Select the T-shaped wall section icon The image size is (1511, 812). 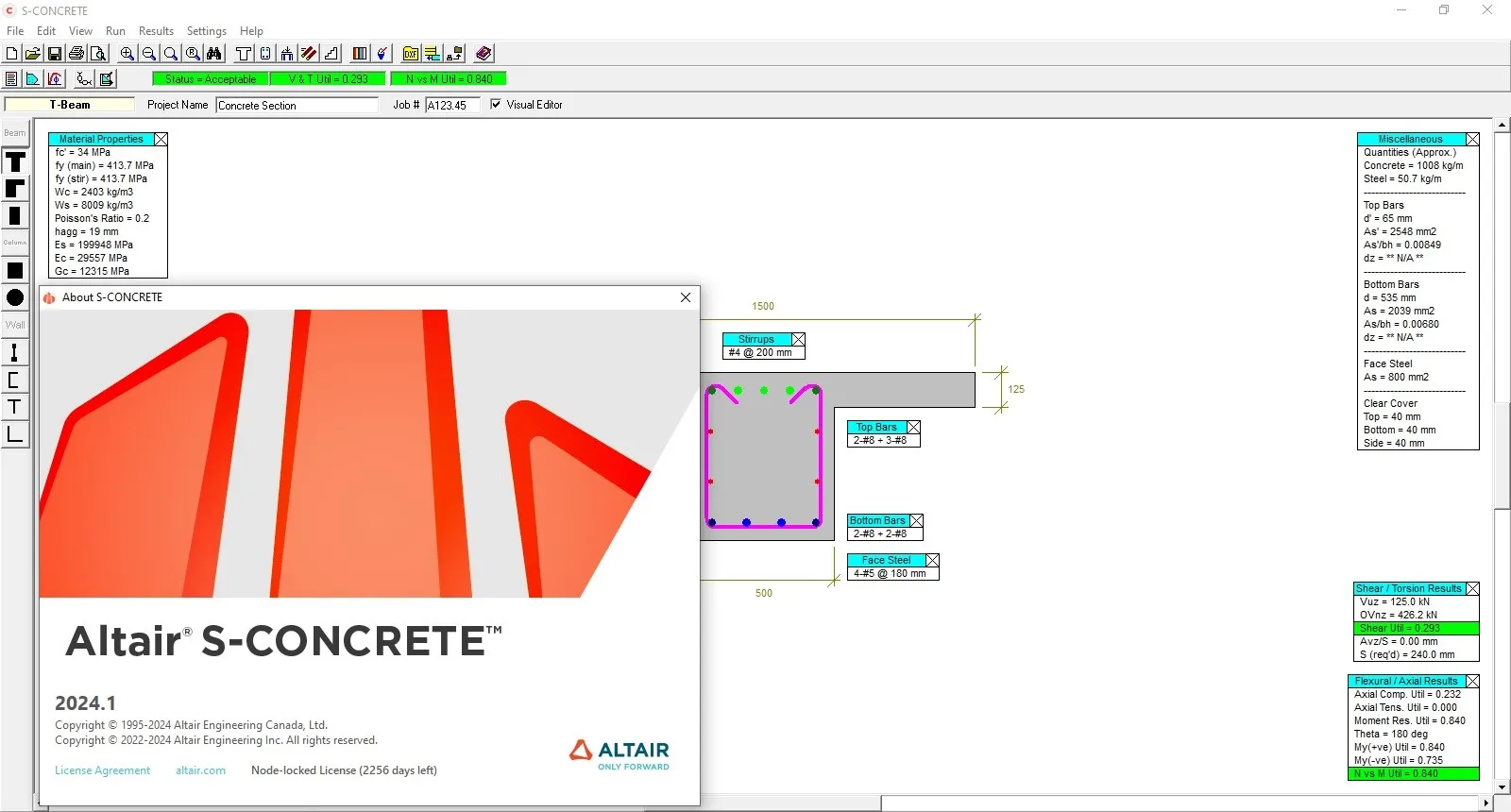pyautogui.click(x=15, y=407)
